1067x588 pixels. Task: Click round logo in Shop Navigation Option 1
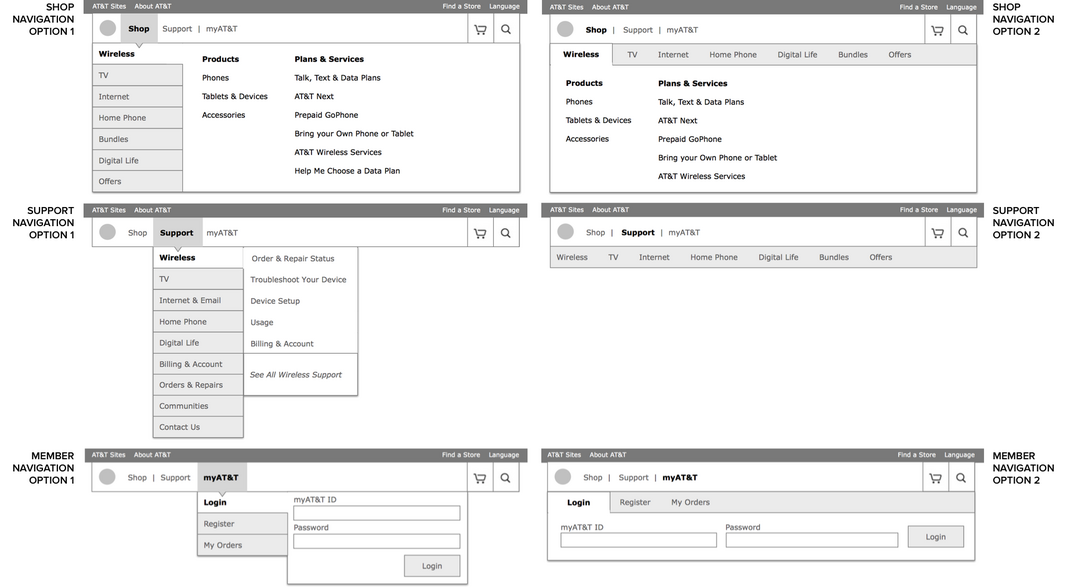107,29
